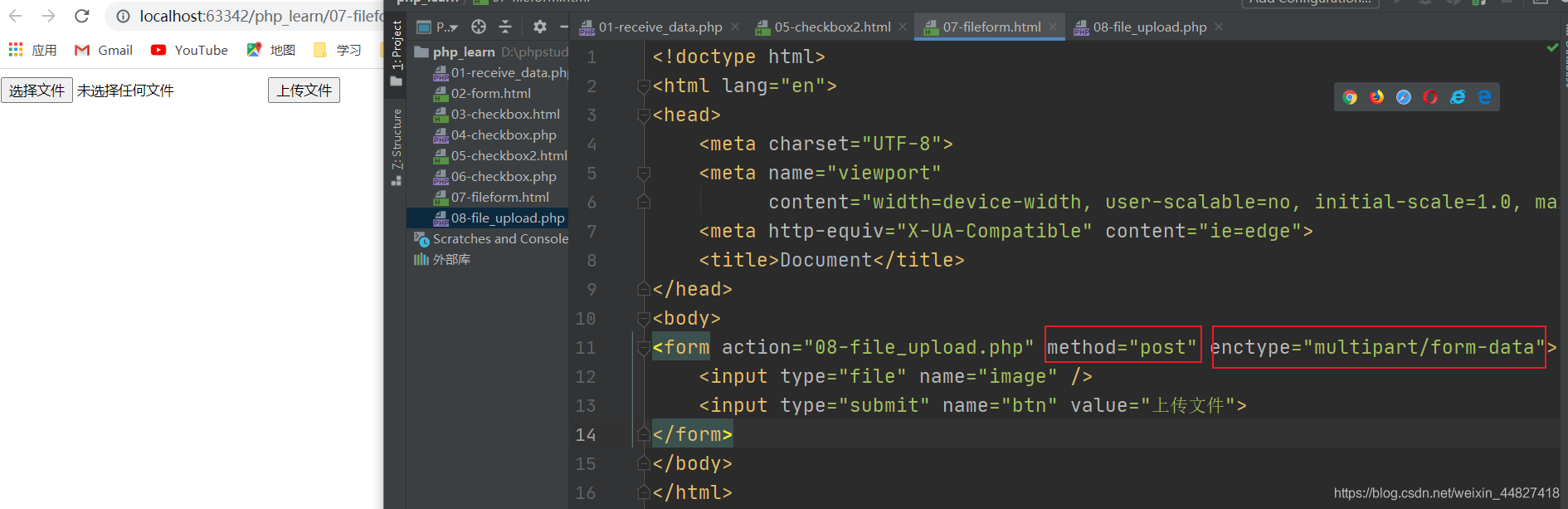The width and height of the screenshot is (1568, 509).
Task: Place cursor on enctype="multipart/form-data" attribute
Action: pos(1377,347)
